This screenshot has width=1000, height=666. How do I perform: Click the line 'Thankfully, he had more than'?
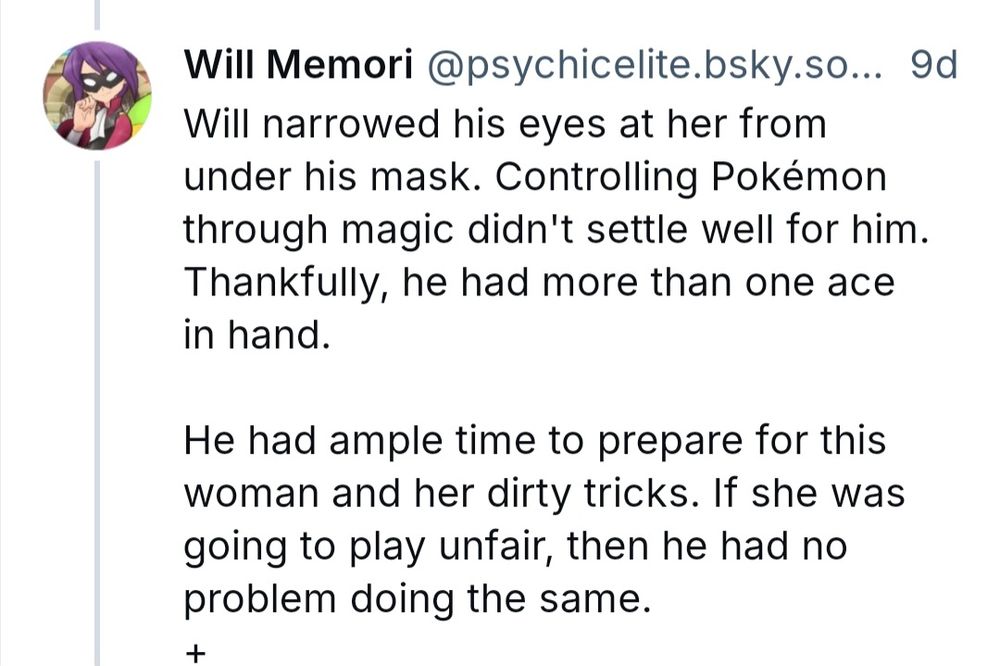point(538,283)
